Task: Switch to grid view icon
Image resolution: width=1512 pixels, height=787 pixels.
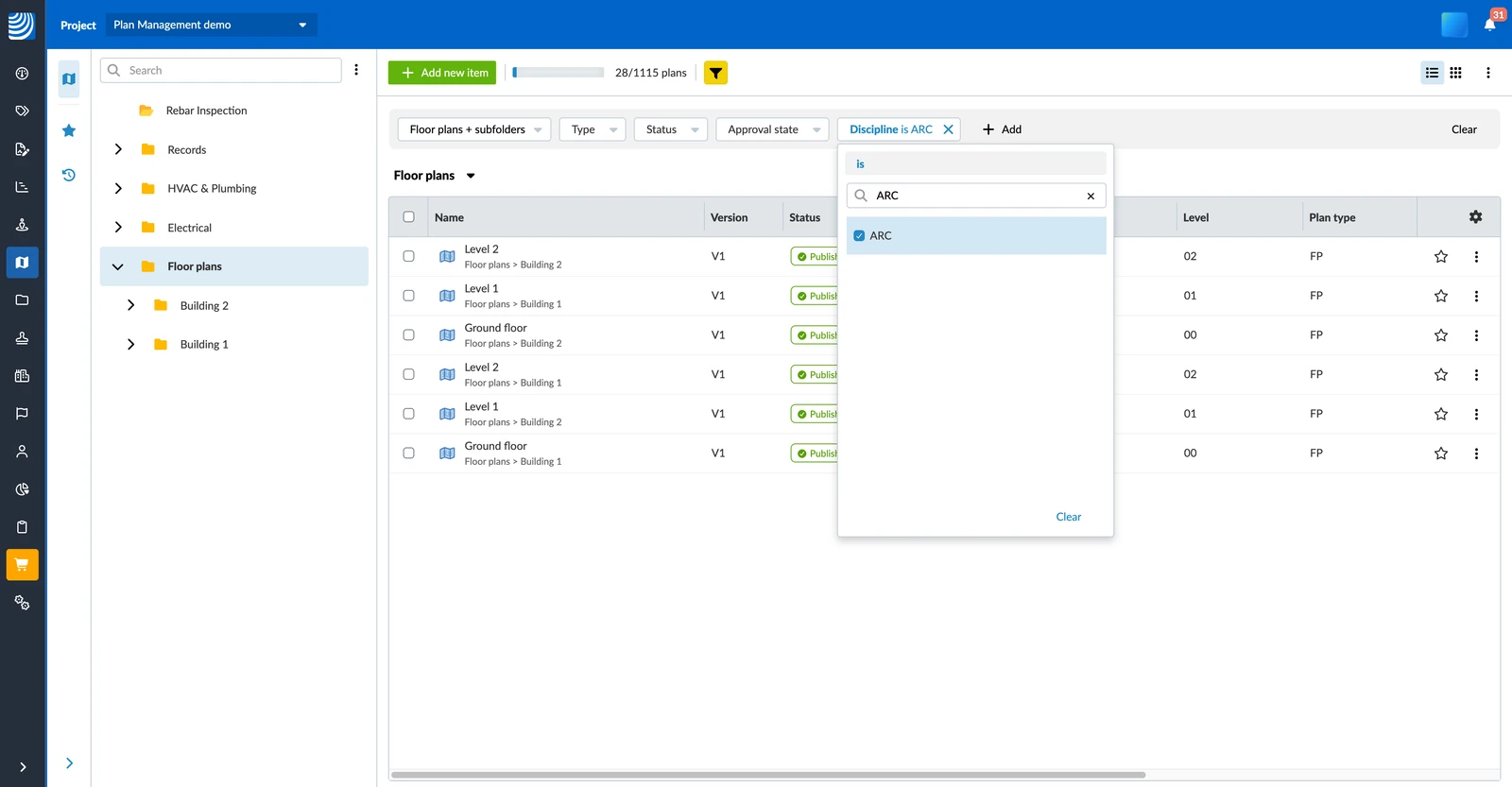Action: [x=1456, y=73]
